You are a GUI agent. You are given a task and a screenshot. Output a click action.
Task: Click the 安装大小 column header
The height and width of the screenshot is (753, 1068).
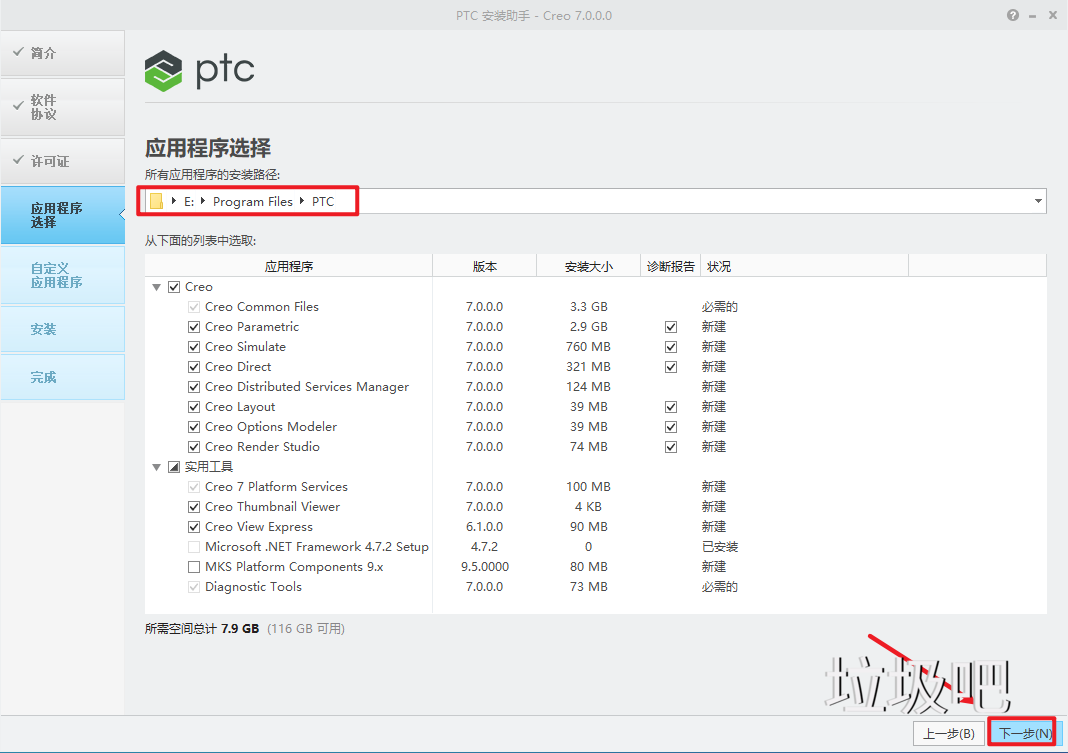(588, 266)
